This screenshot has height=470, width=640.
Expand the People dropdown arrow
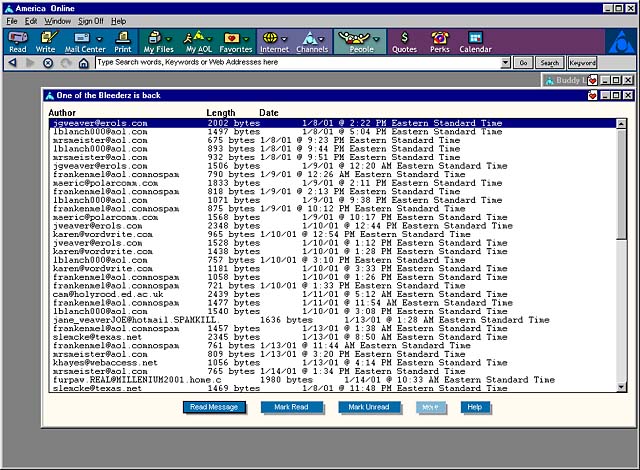376,39
